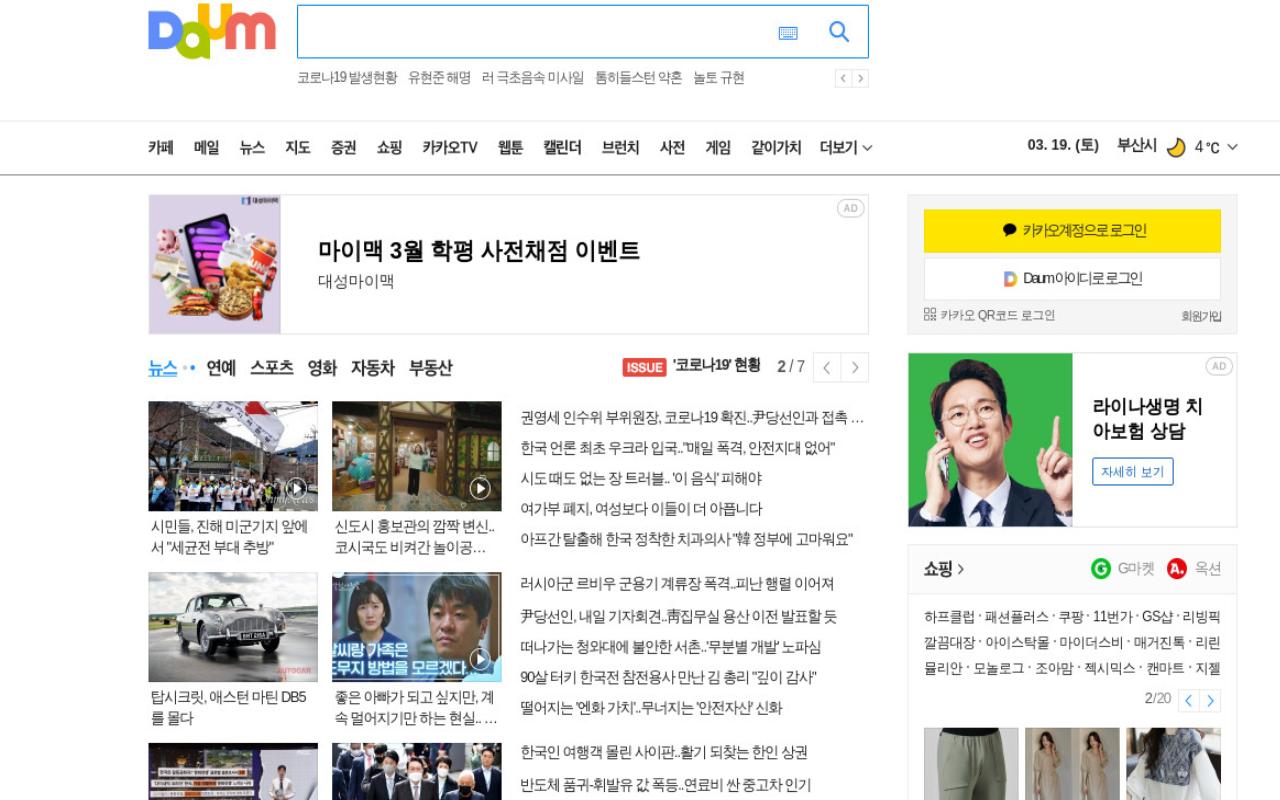
Task: Click the ISSUE badge
Action: pyautogui.click(x=644, y=367)
